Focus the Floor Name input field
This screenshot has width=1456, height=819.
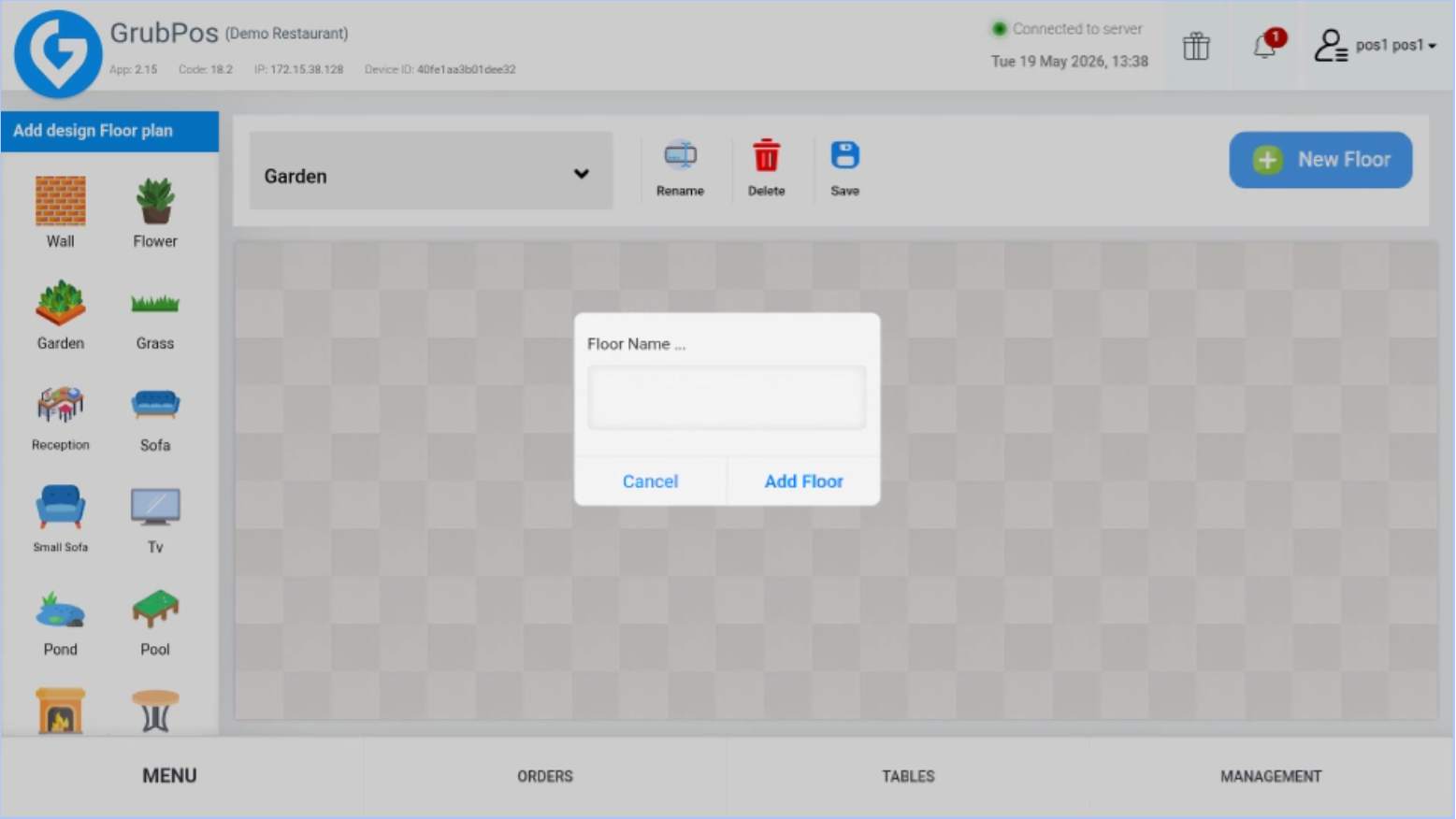point(727,397)
